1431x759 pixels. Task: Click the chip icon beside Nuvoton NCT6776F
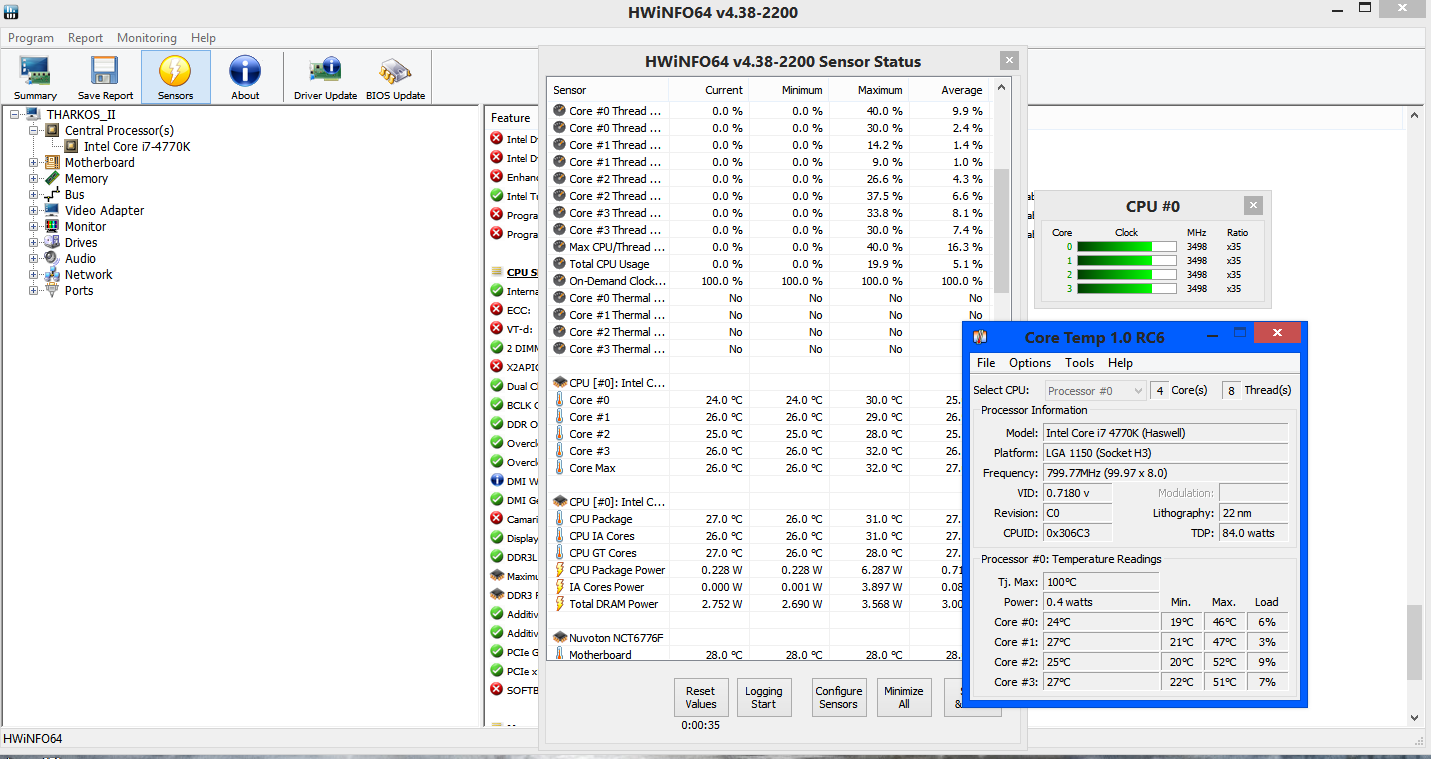[x=559, y=637]
